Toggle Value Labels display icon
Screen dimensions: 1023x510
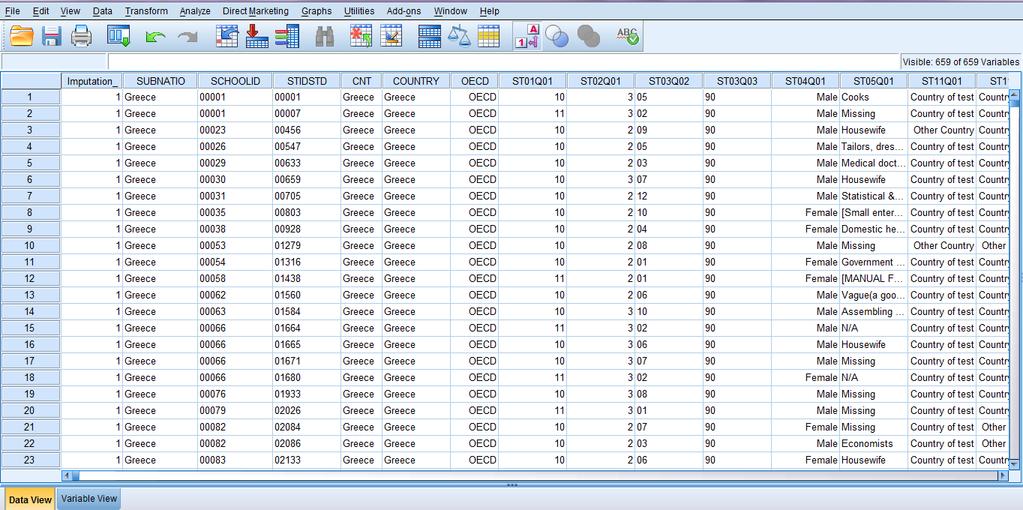[x=527, y=36]
